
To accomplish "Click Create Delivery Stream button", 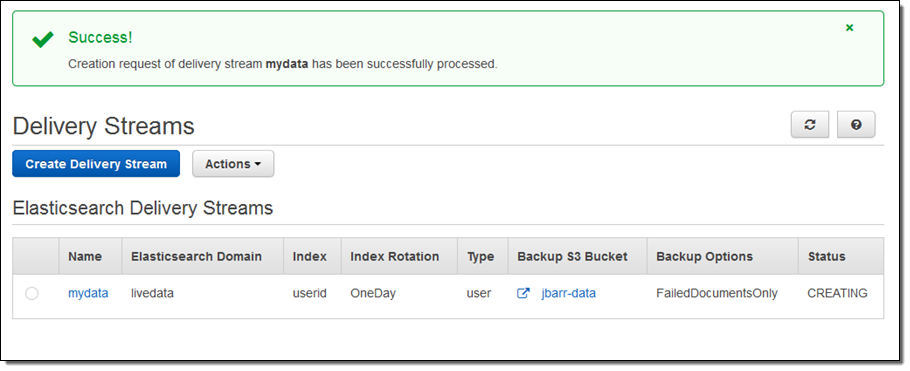I will tap(96, 164).
